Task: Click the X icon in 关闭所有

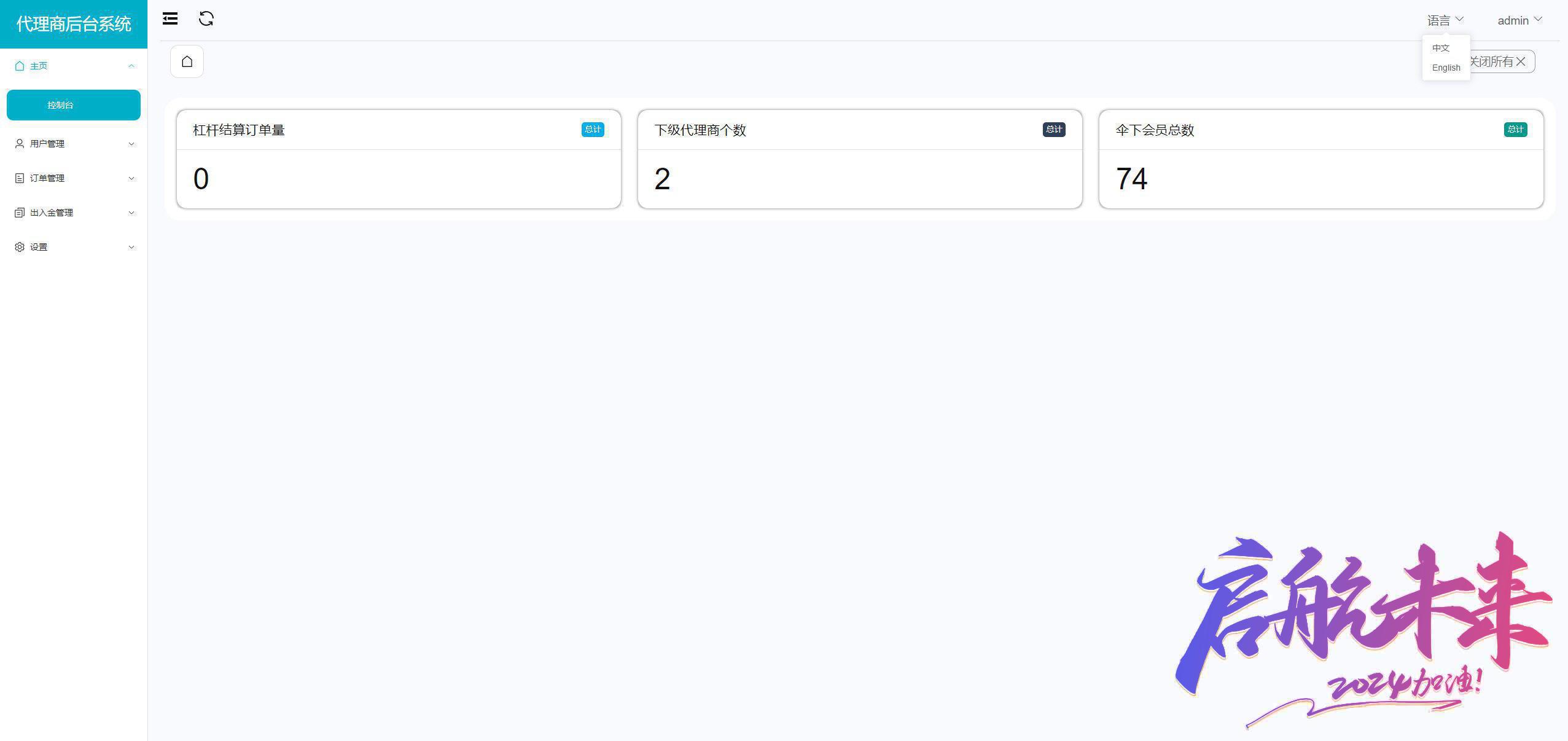Action: click(1521, 61)
